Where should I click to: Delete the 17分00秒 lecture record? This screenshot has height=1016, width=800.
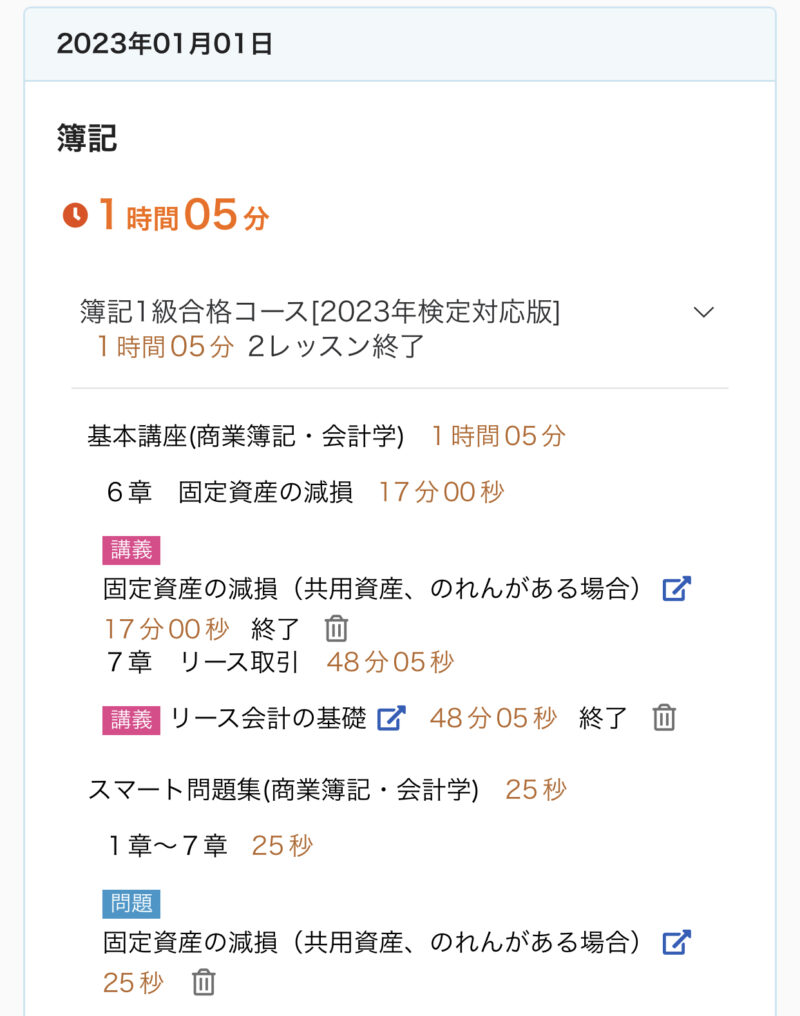(x=337, y=629)
